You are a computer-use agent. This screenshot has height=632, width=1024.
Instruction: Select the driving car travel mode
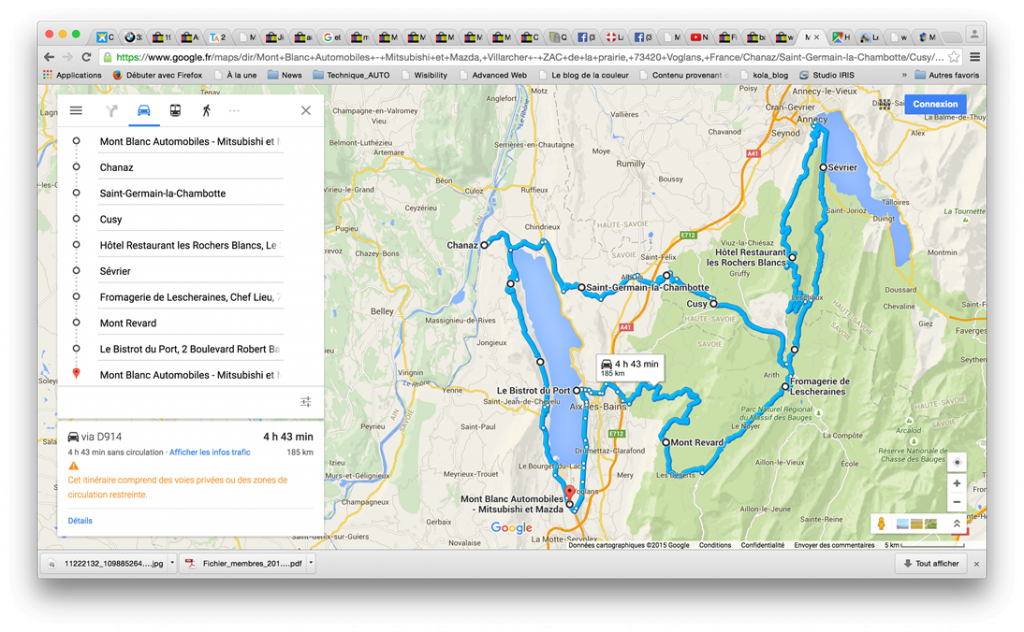pyautogui.click(x=144, y=110)
